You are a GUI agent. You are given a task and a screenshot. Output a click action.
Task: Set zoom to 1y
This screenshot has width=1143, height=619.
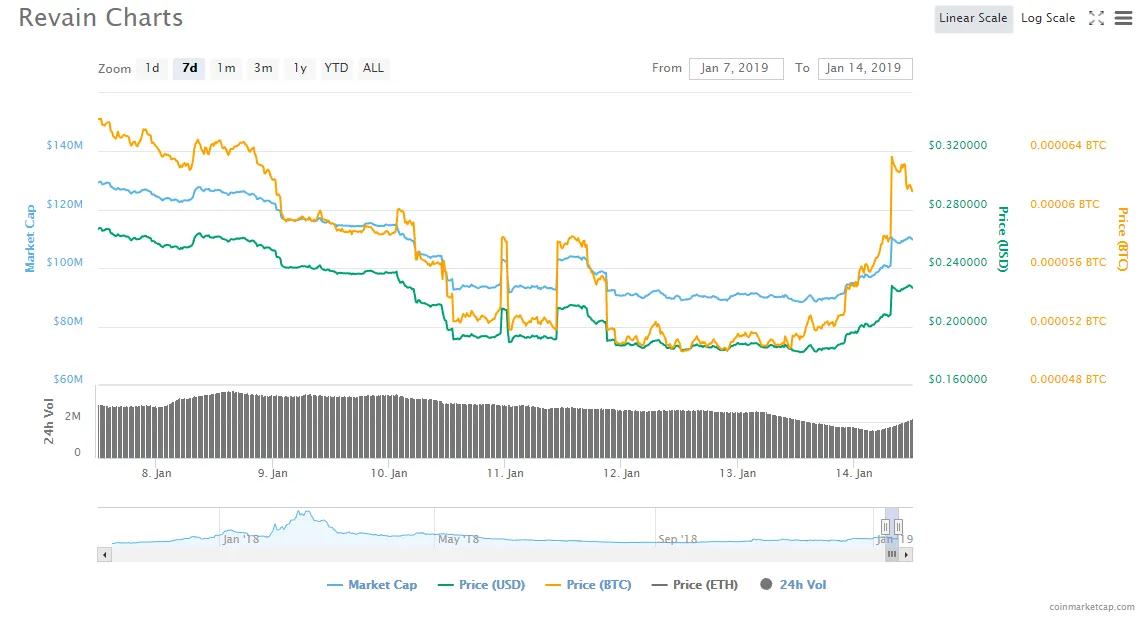coord(300,68)
